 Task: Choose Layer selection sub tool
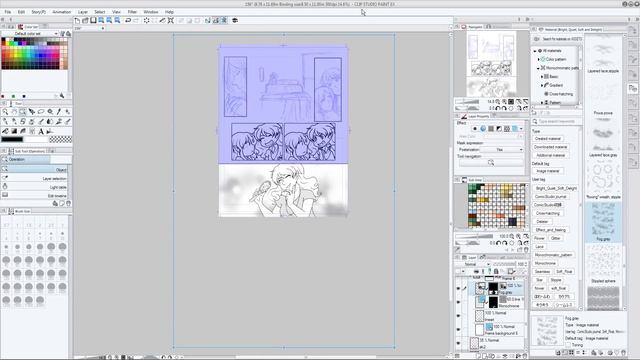(x=35, y=179)
